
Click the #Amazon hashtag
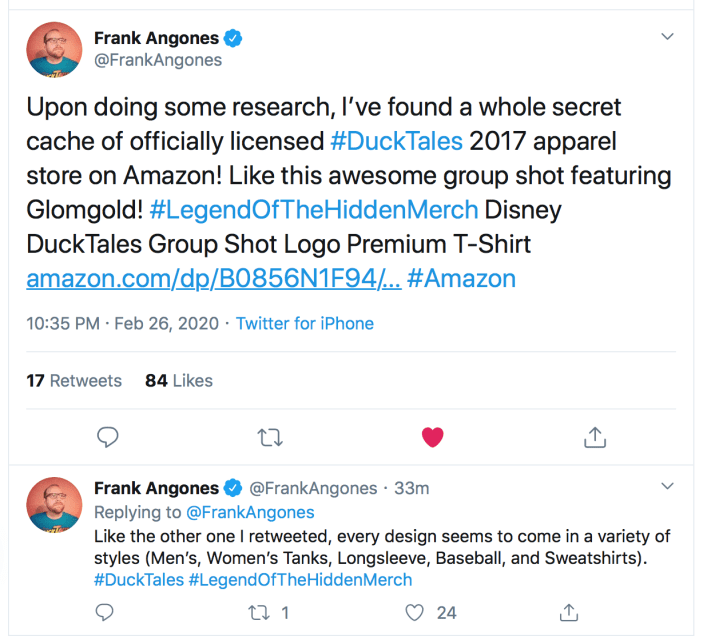461,279
